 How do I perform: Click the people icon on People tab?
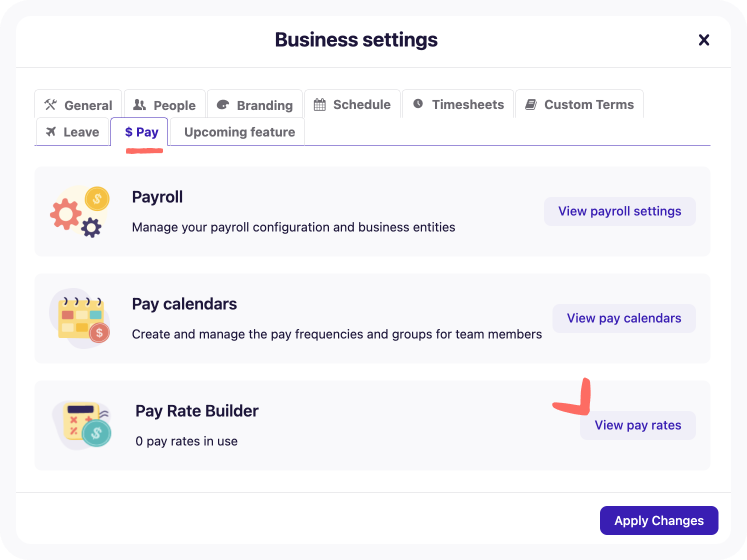click(139, 105)
